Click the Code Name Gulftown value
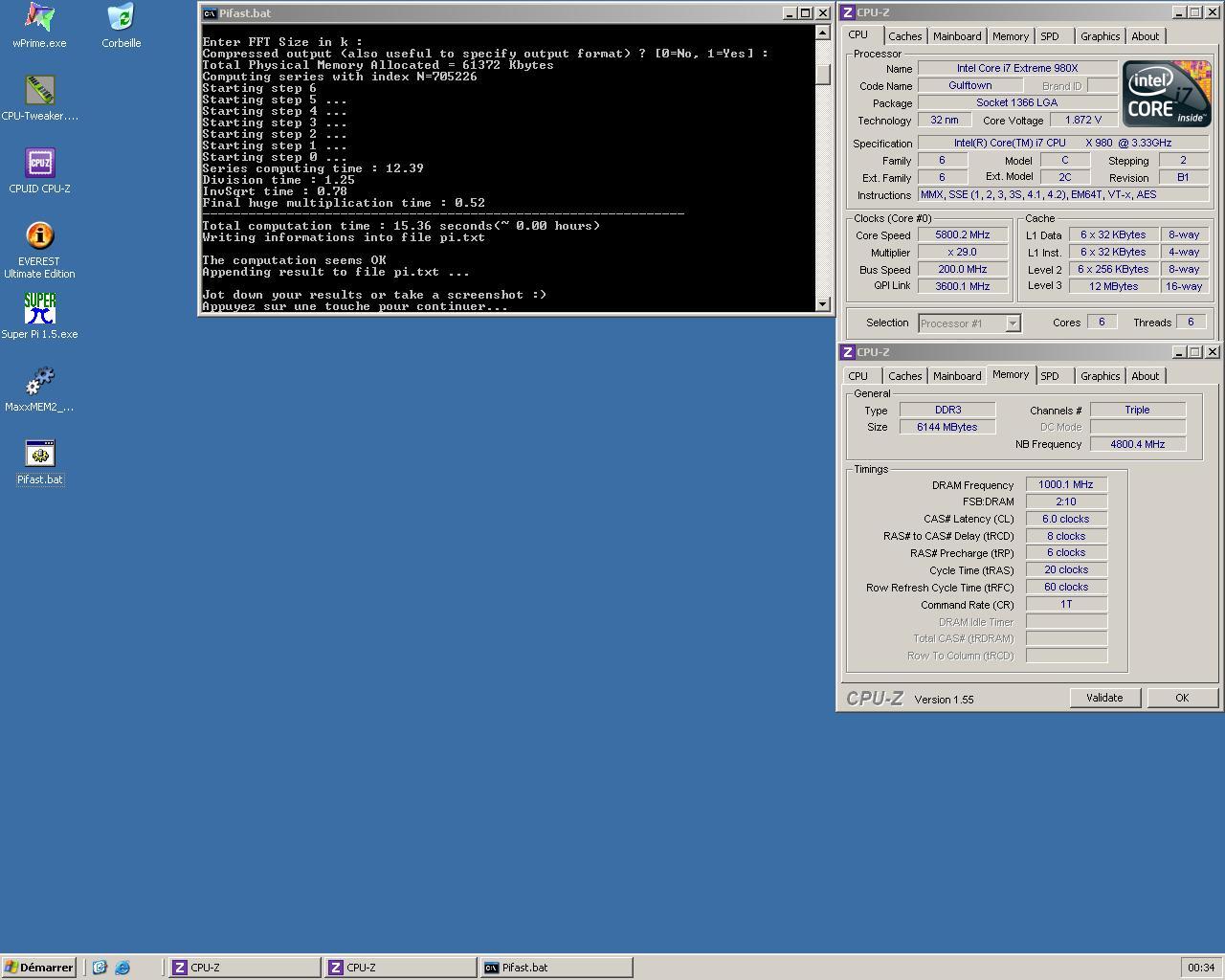 click(x=970, y=85)
